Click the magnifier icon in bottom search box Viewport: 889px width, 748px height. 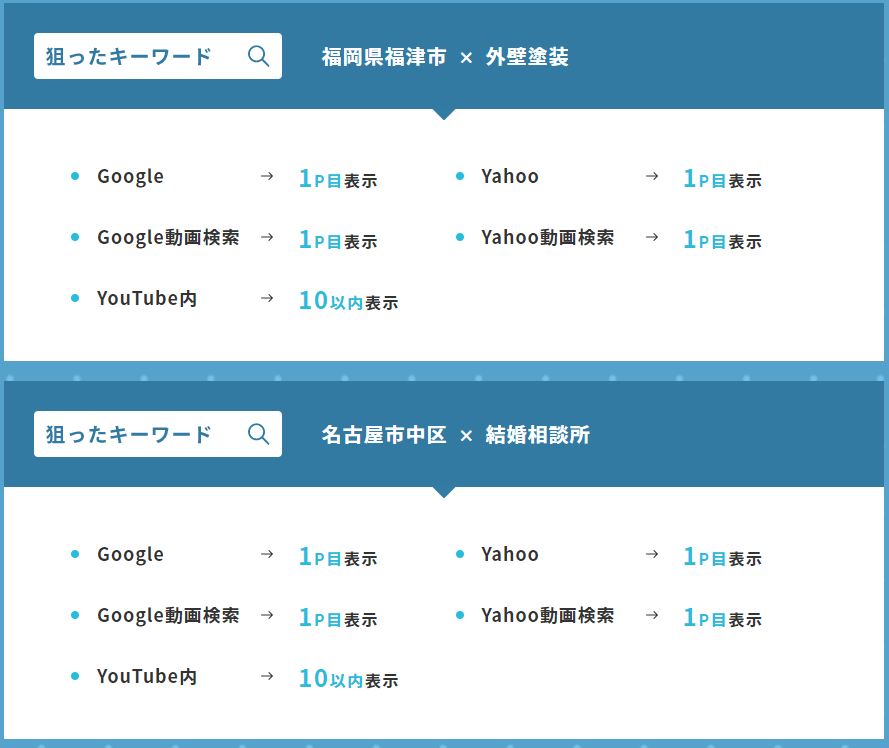coord(259,434)
